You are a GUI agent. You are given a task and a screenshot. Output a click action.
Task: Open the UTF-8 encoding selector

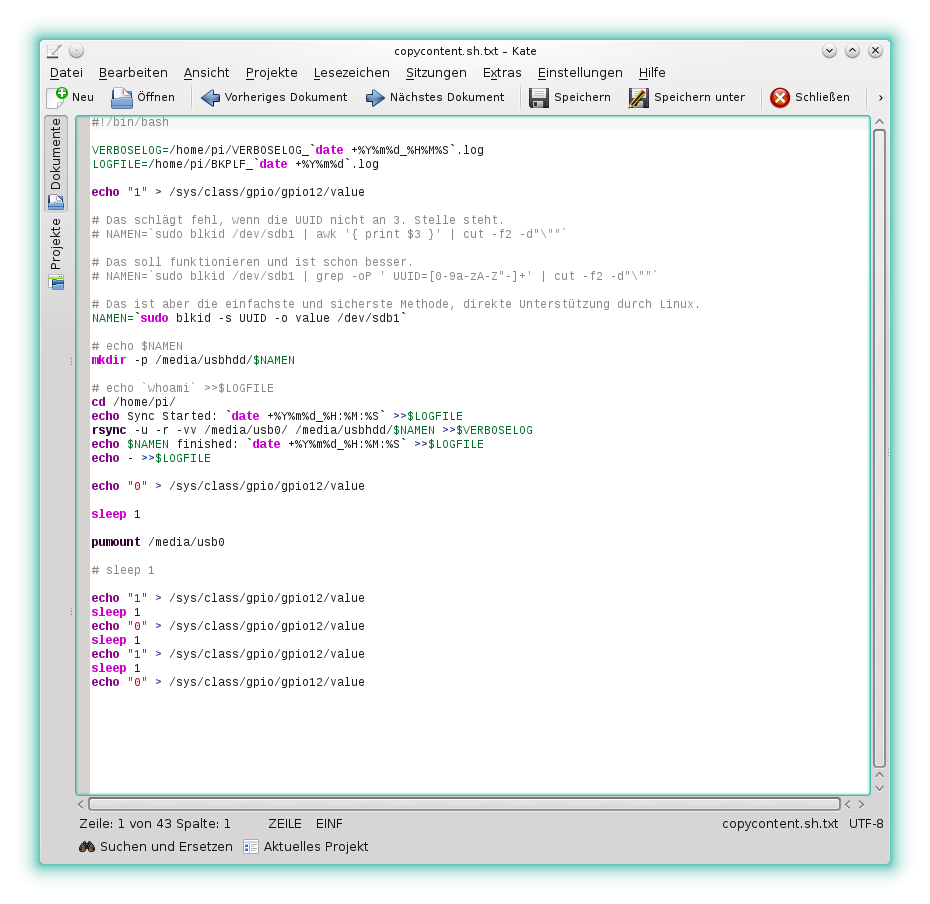point(866,824)
